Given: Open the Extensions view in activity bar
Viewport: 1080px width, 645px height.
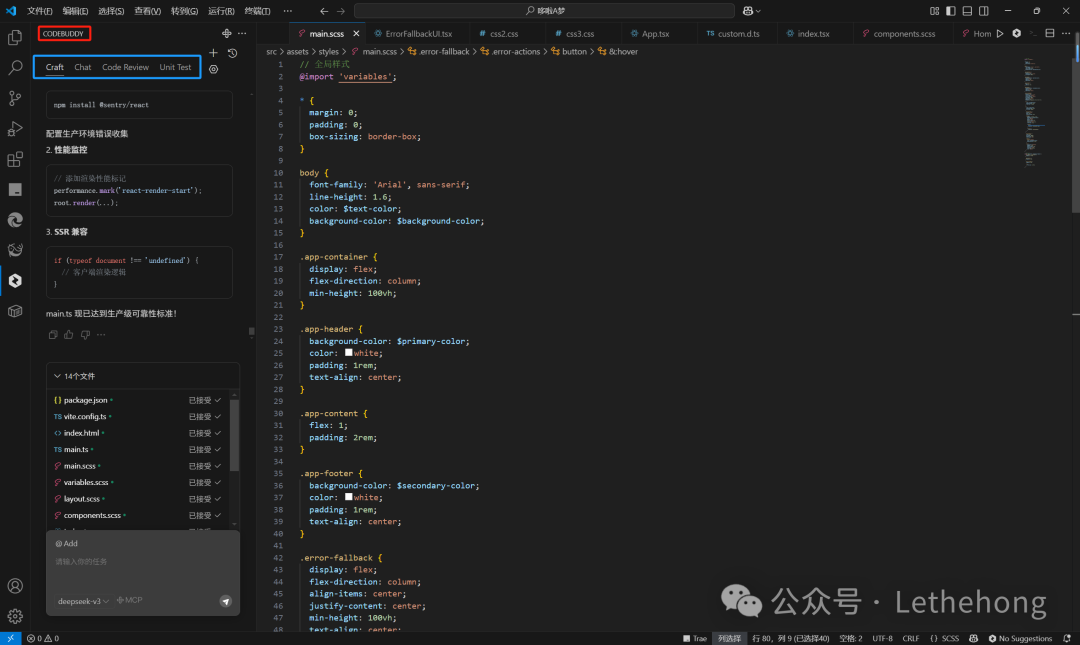Looking at the screenshot, I should point(15,159).
